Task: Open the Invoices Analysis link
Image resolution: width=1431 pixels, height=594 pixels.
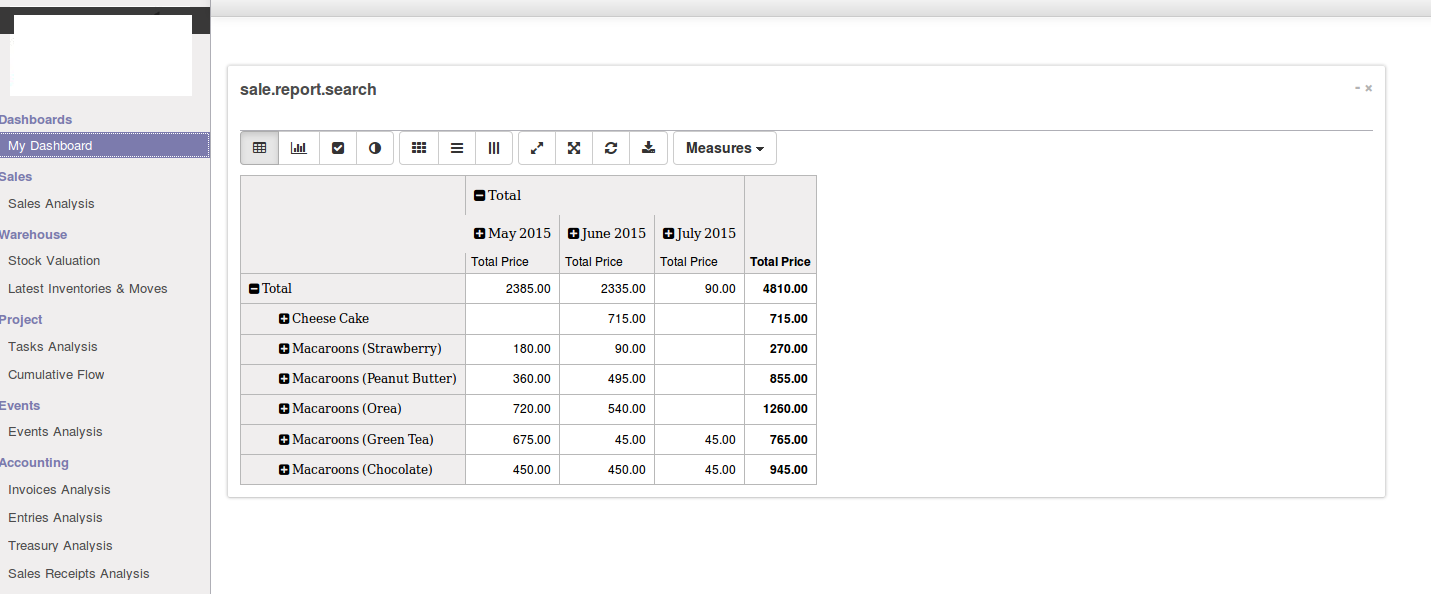Action: (59, 490)
